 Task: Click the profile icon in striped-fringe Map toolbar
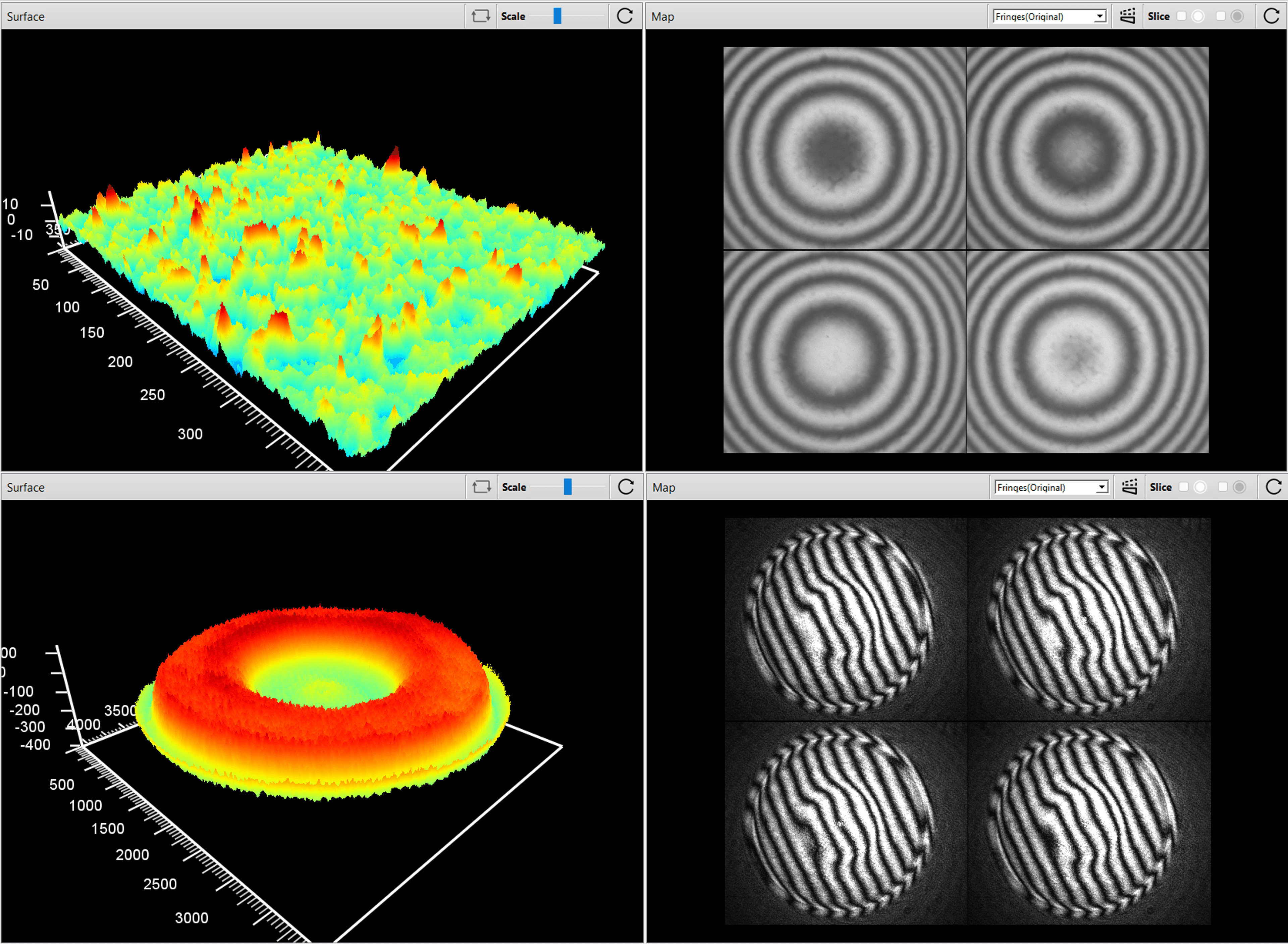(x=1129, y=487)
